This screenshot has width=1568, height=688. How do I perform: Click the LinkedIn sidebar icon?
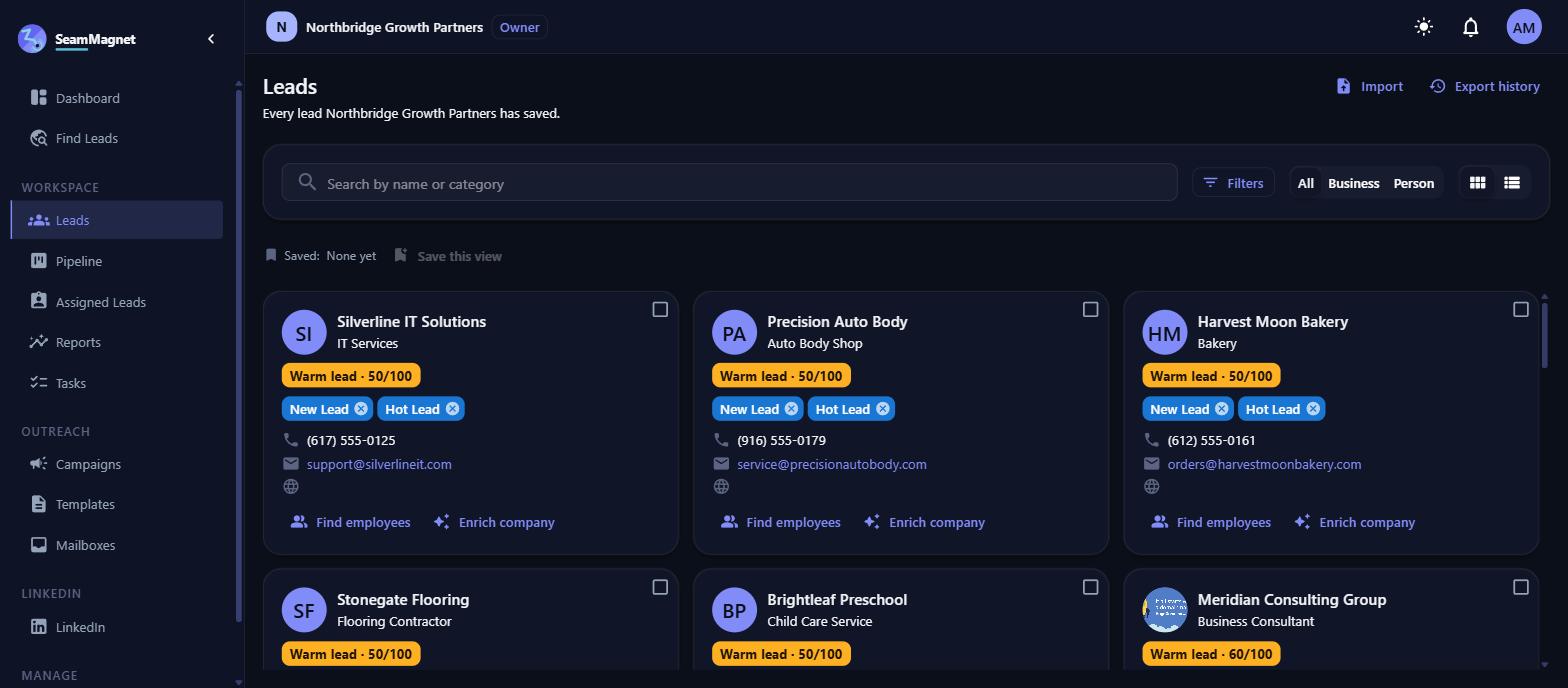pyautogui.click(x=38, y=627)
